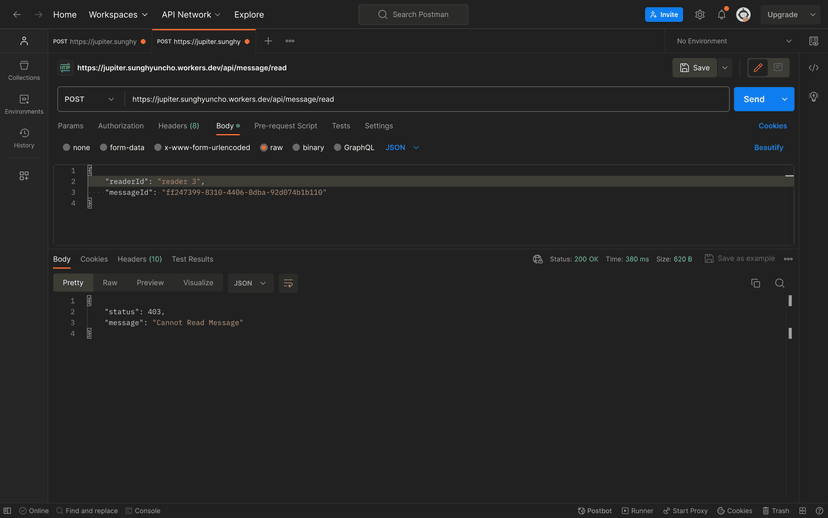This screenshot has height=518, width=828.
Task: Open the notifications bell
Action: tap(722, 15)
